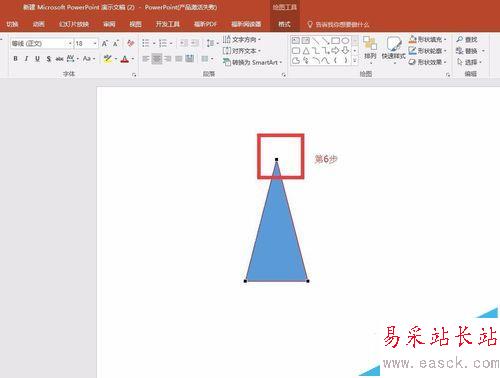Switch to the Format drawing tools tab
The image size is (500, 378).
tap(284, 24)
